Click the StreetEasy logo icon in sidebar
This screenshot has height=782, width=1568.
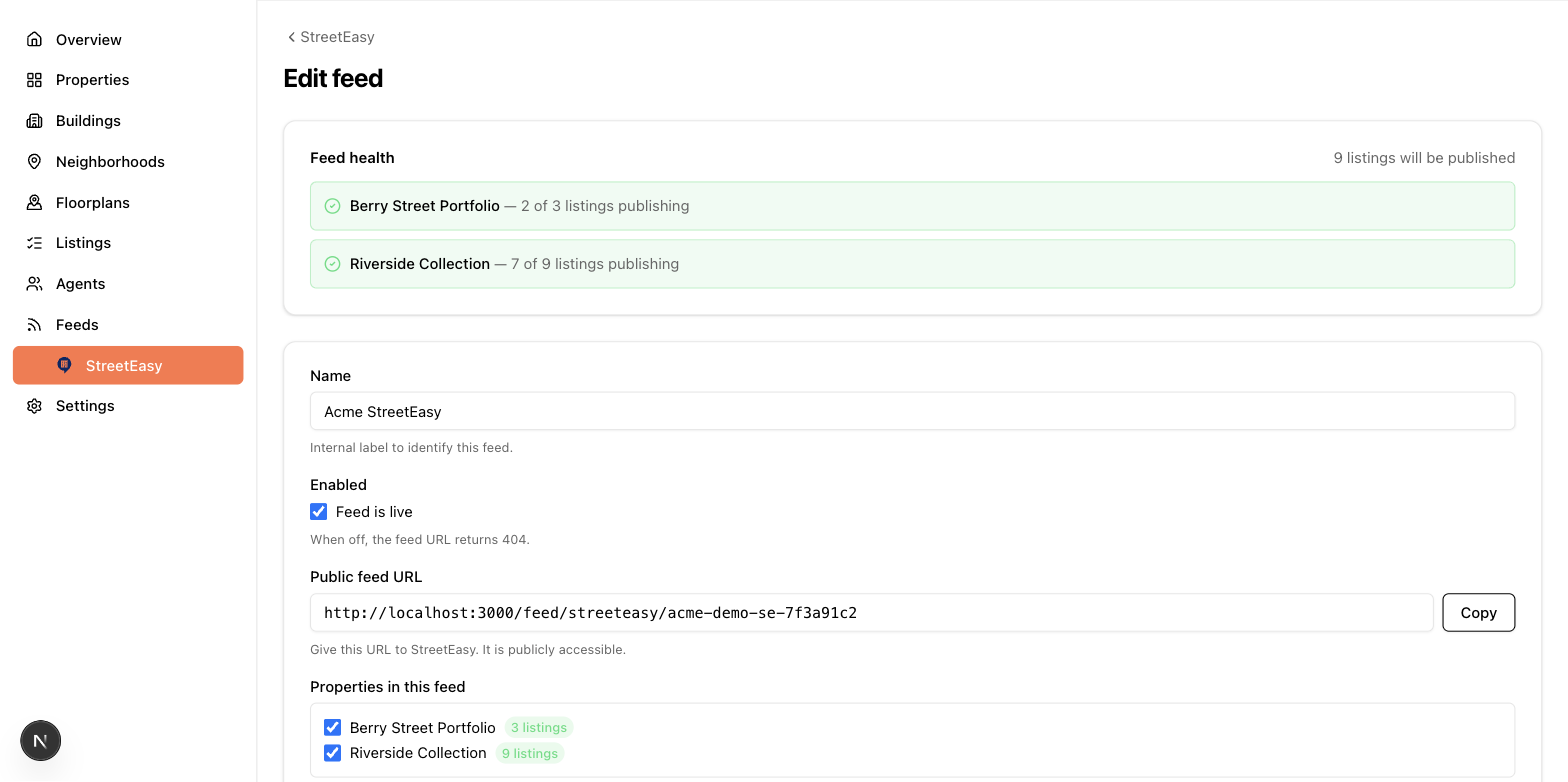[65, 365]
